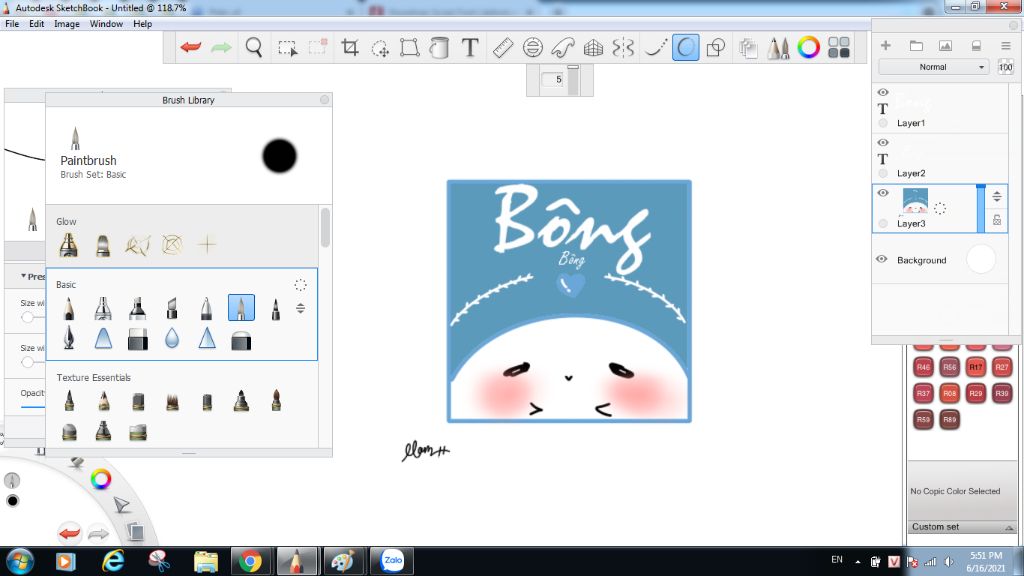1024x576 pixels.
Task: Show hidden system tray icons arrow
Action: (x=857, y=562)
